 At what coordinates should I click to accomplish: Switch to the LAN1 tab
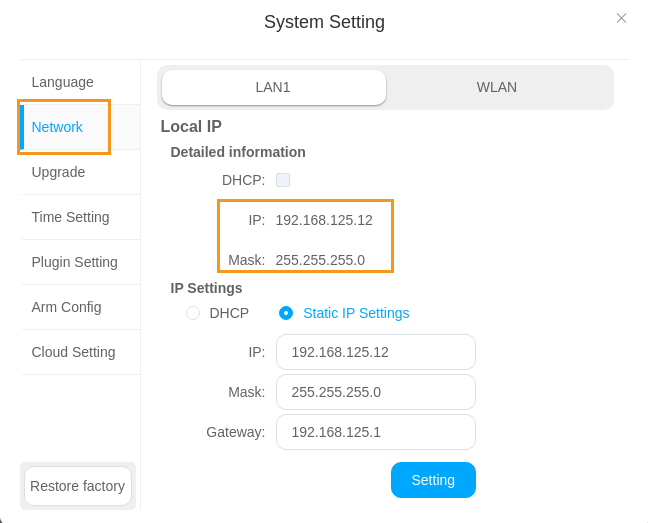point(273,87)
